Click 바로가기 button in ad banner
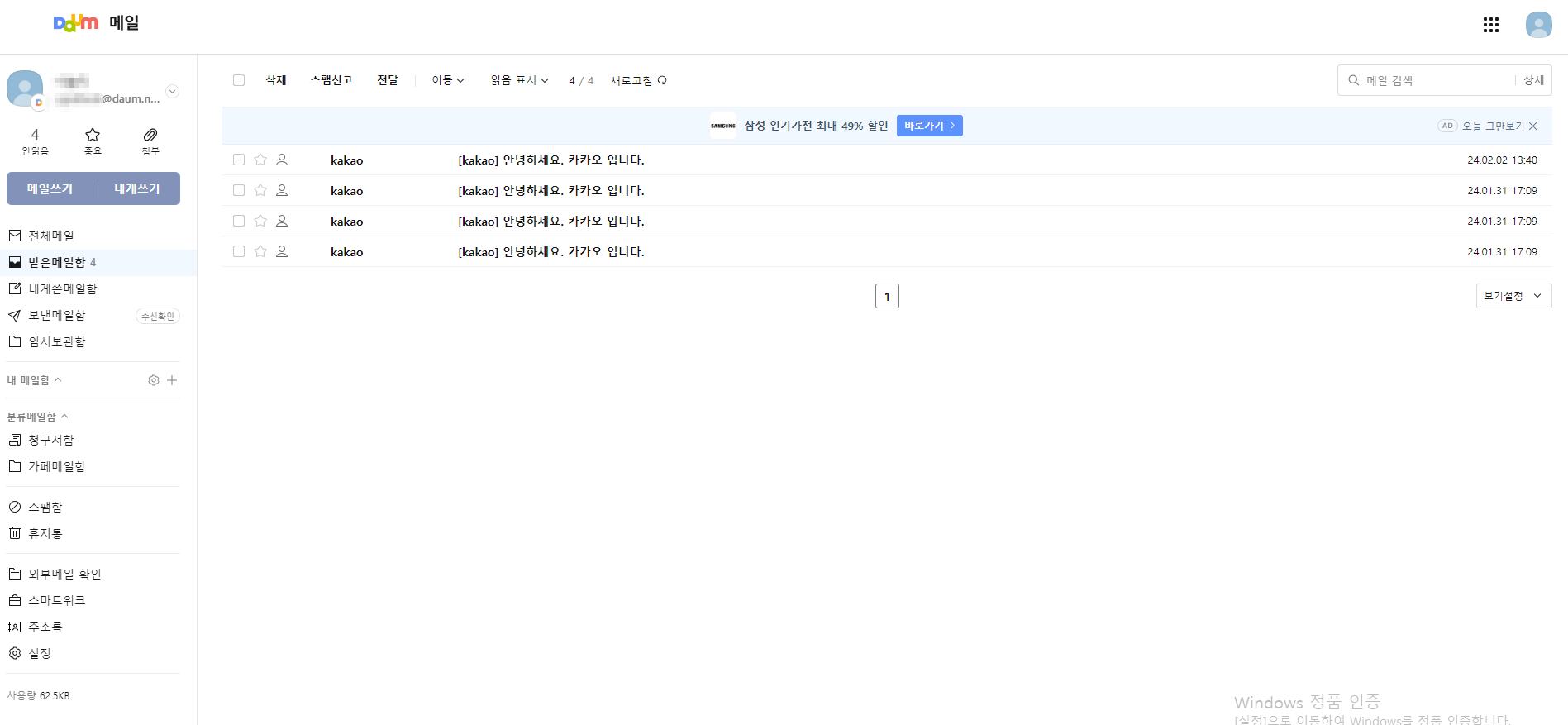 (930, 126)
